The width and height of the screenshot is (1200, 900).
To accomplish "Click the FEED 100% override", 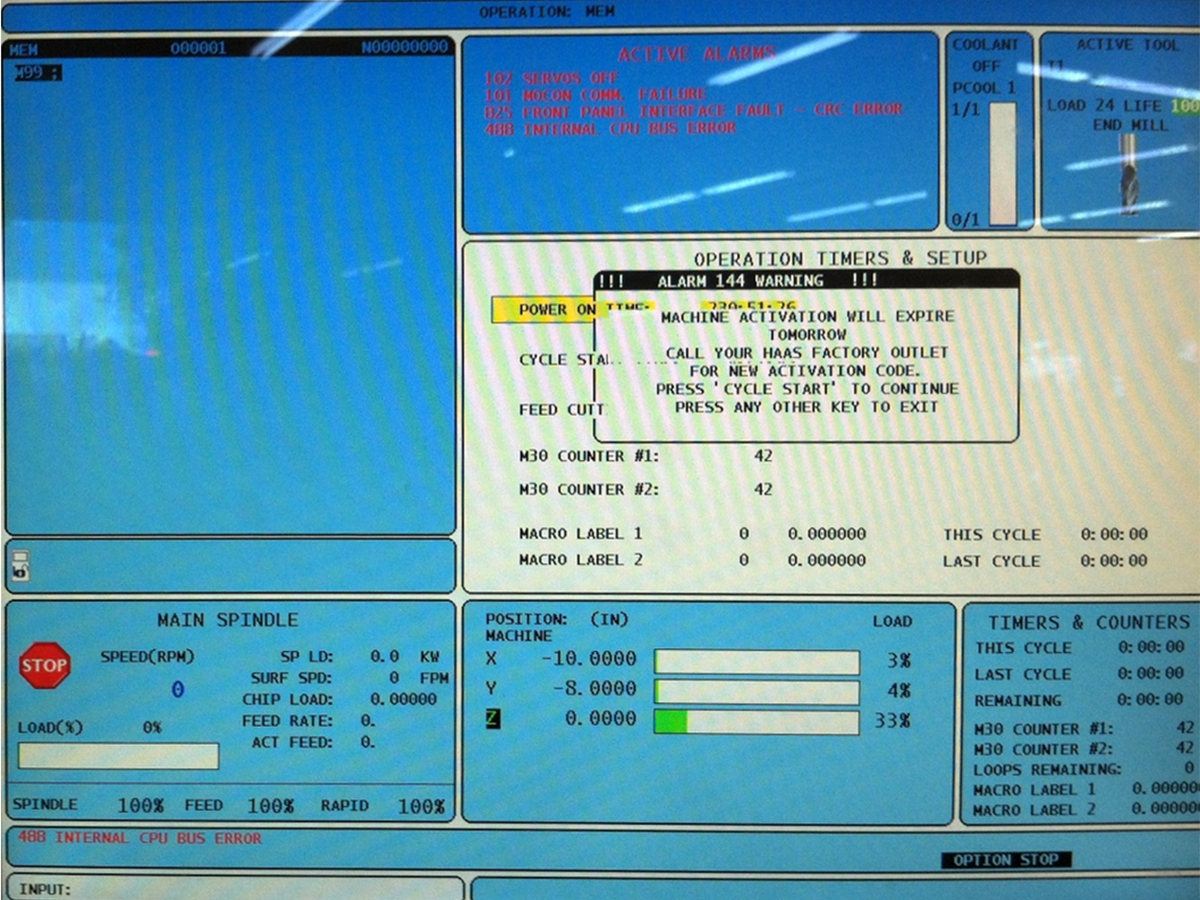I will [239, 805].
